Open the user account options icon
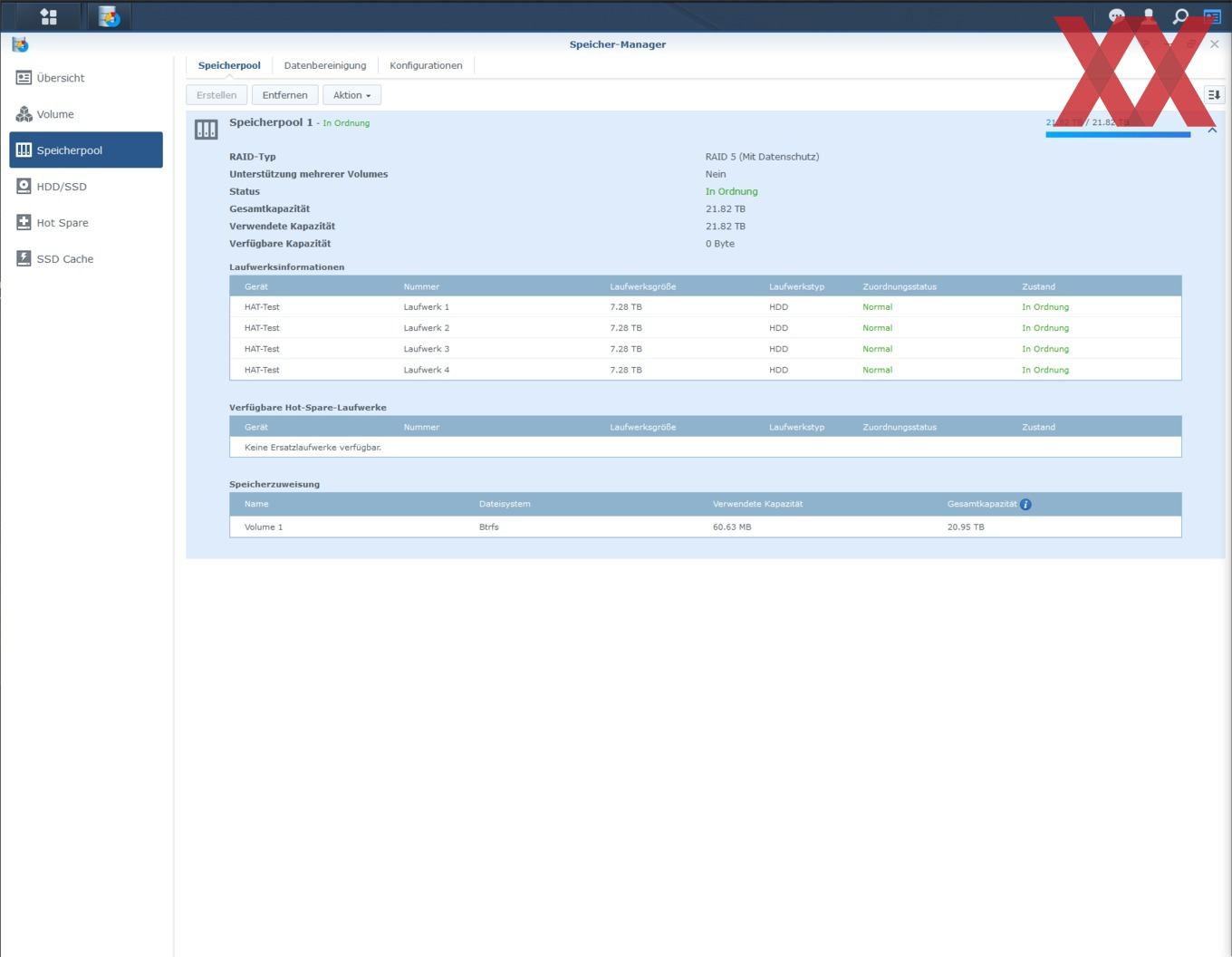This screenshot has height=957, width=1232. click(1149, 16)
